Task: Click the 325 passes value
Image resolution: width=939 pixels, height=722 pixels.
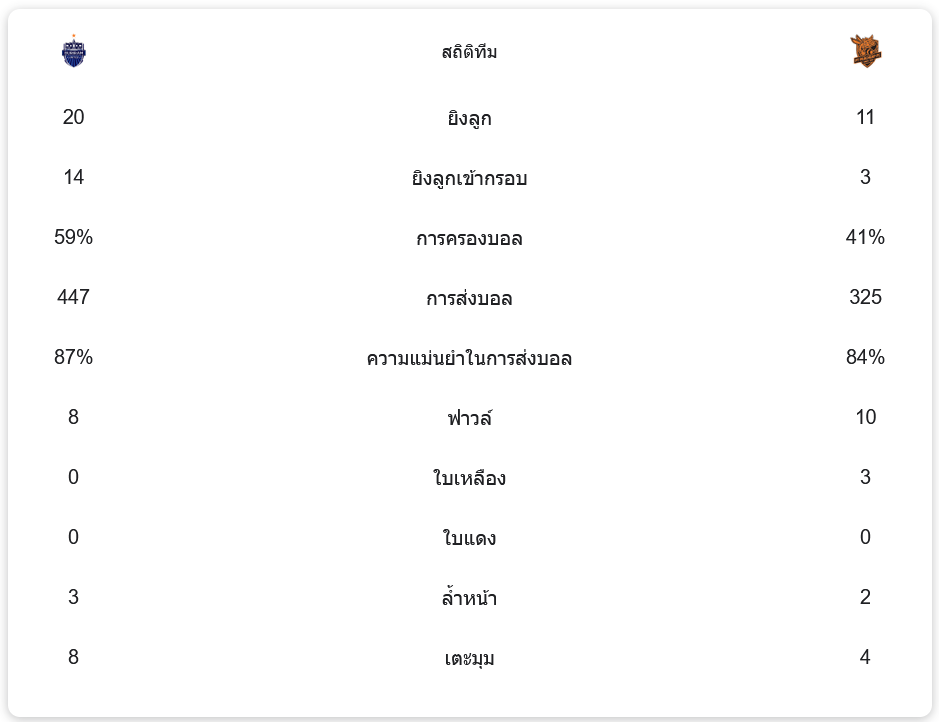Action: pos(865,298)
